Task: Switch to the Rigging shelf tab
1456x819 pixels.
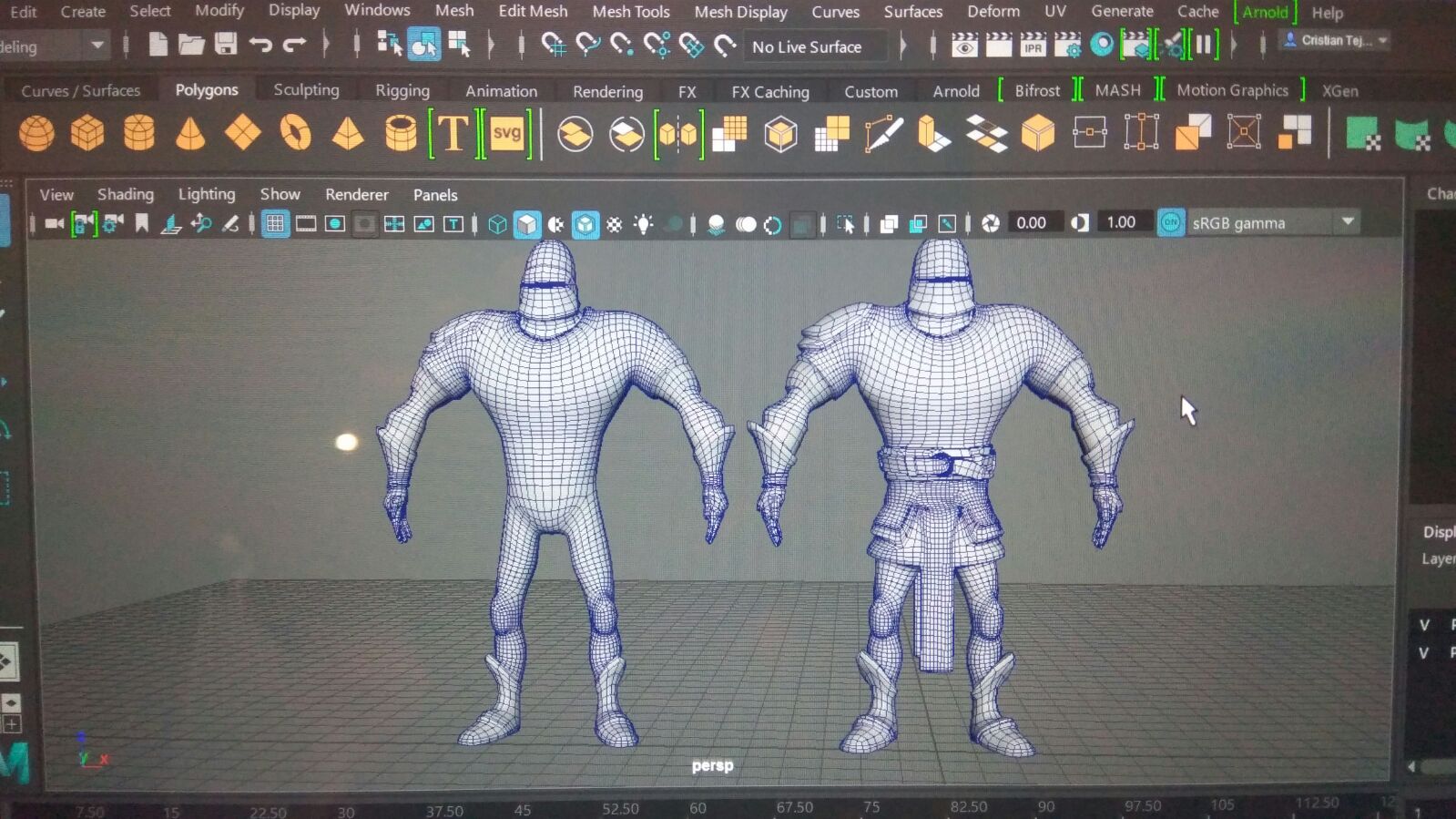Action: pos(402,90)
